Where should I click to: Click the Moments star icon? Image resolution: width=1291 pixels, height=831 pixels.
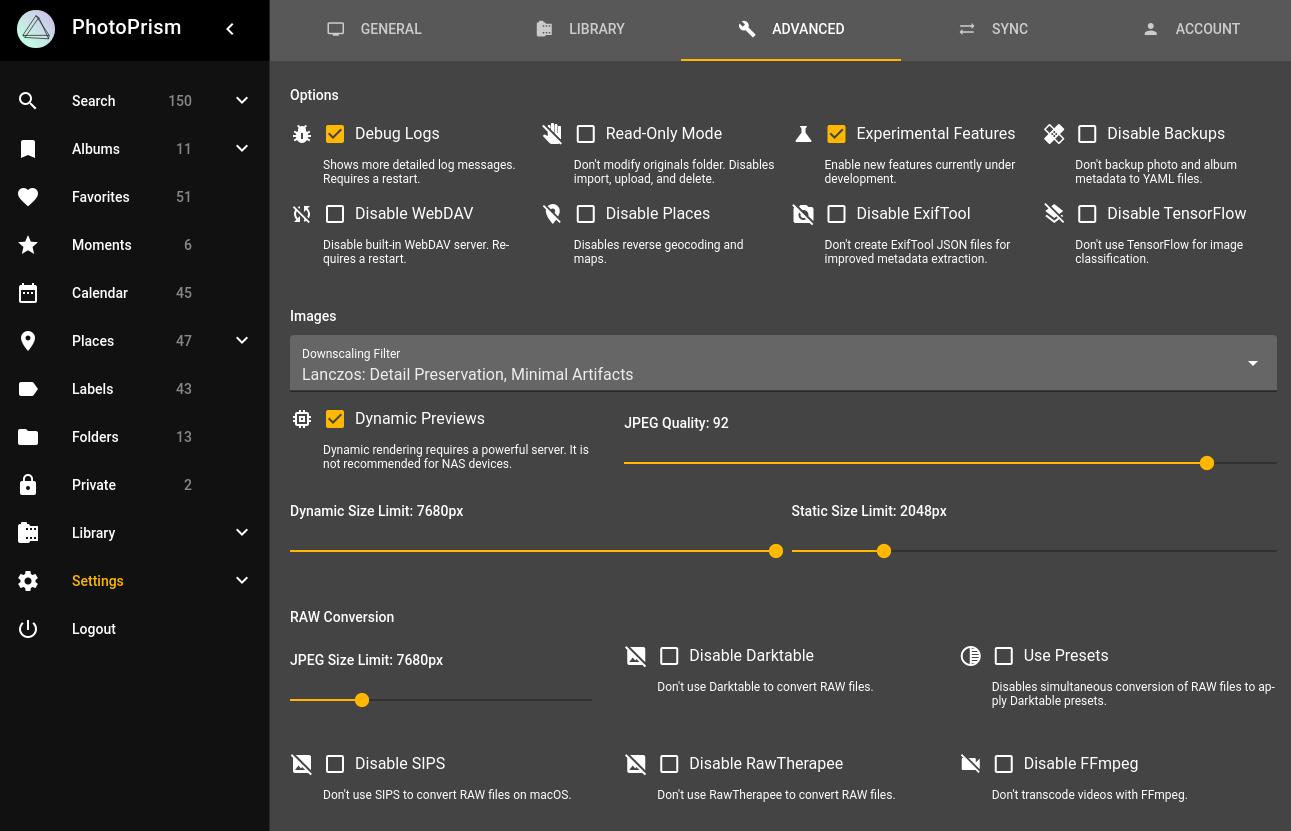point(28,245)
